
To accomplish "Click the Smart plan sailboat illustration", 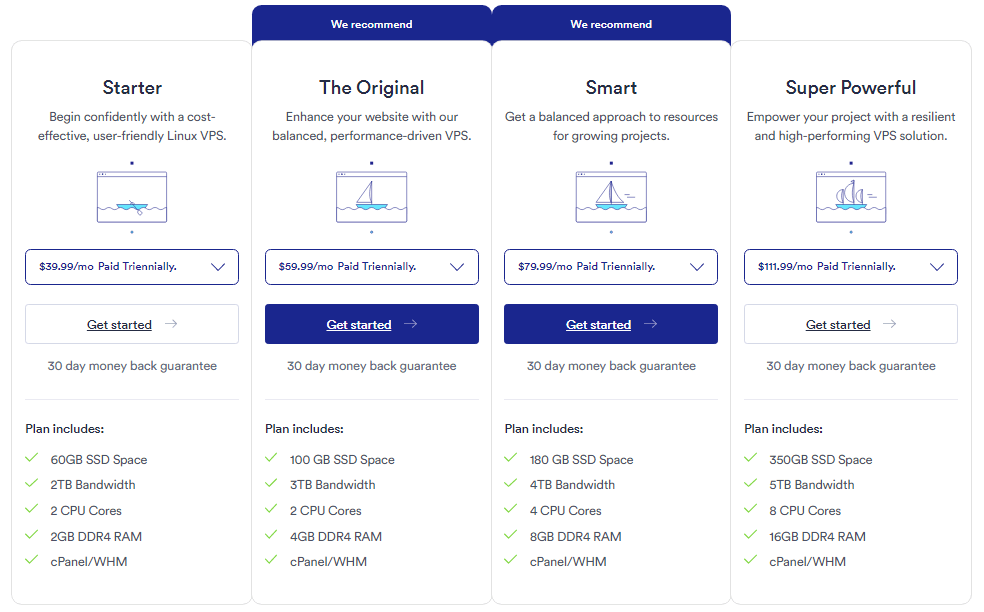I will point(611,197).
